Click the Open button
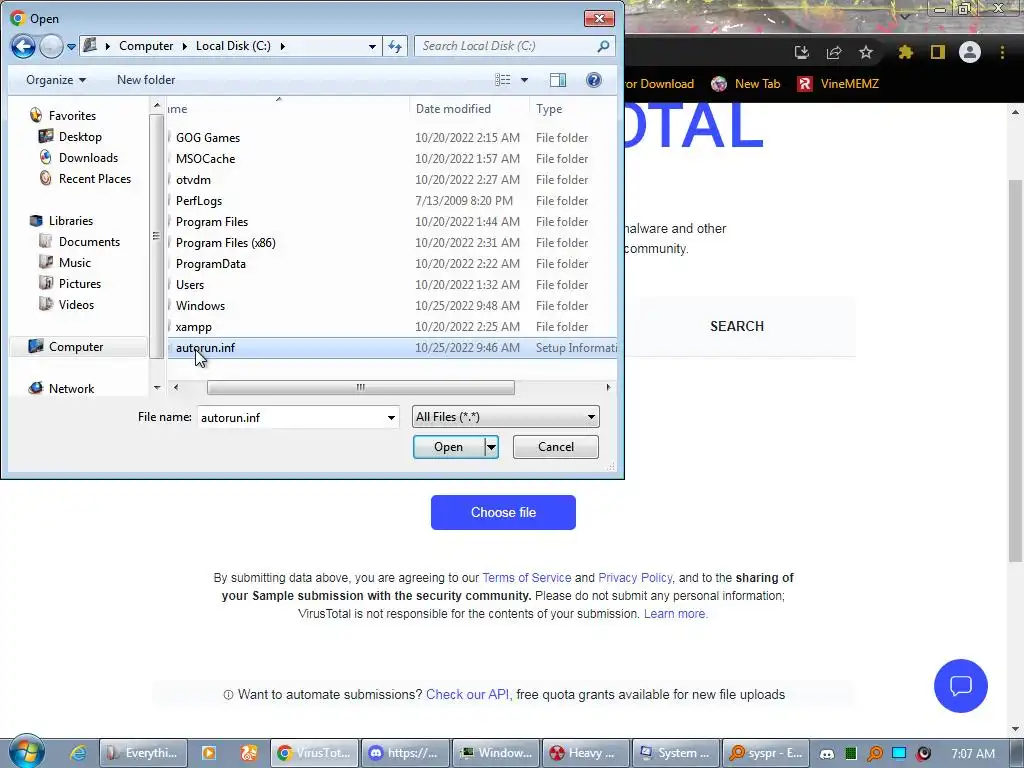Image resolution: width=1024 pixels, height=768 pixels. click(449, 447)
